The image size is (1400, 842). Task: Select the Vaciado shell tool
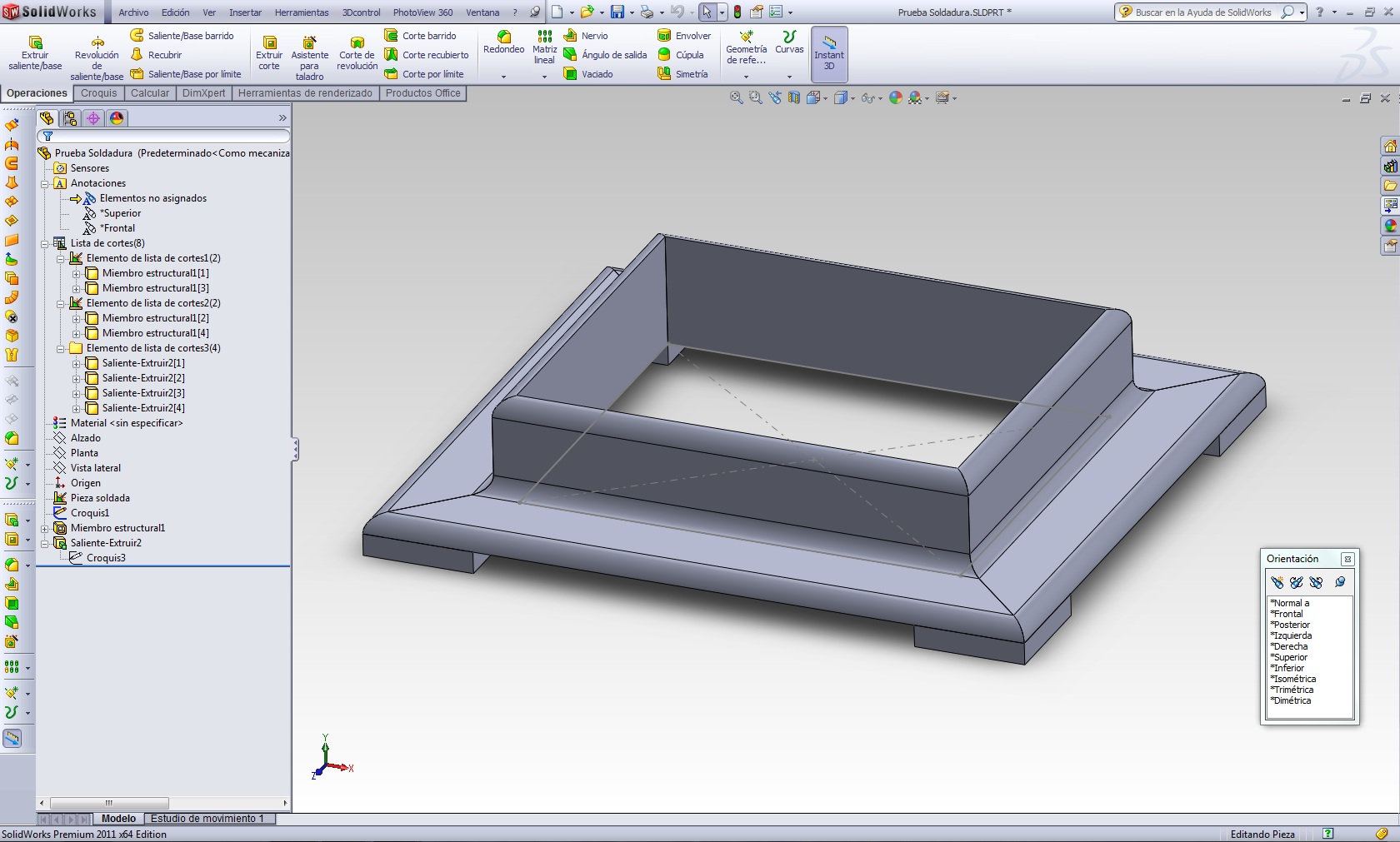[588, 74]
